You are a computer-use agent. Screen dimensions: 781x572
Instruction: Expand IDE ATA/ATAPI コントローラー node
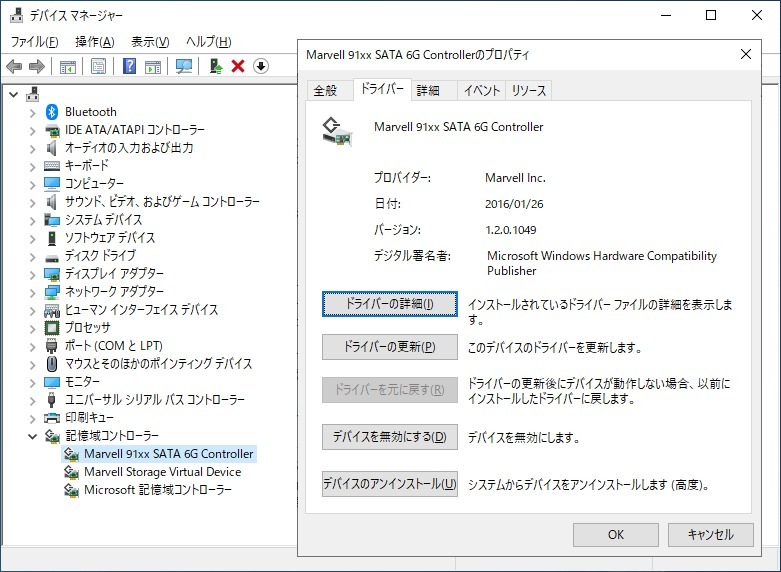tap(32, 131)
